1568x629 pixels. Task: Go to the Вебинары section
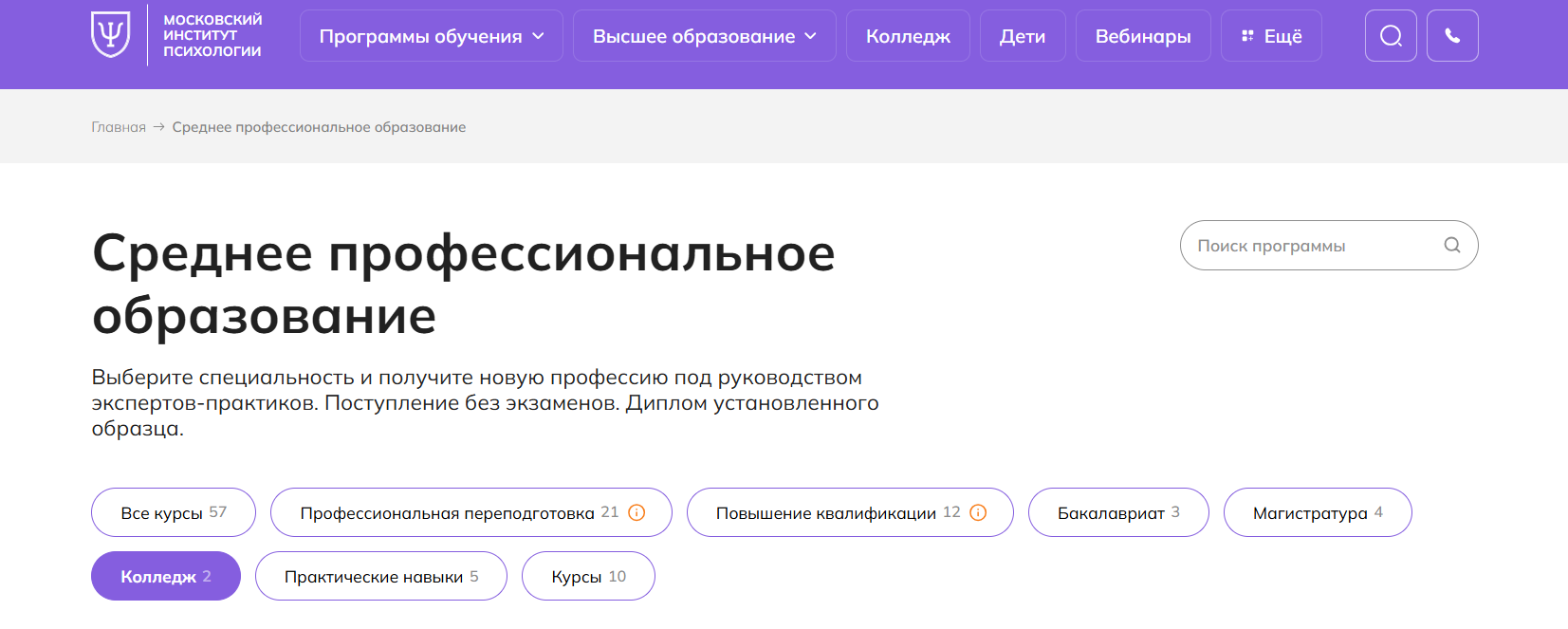pos(1143,36)
